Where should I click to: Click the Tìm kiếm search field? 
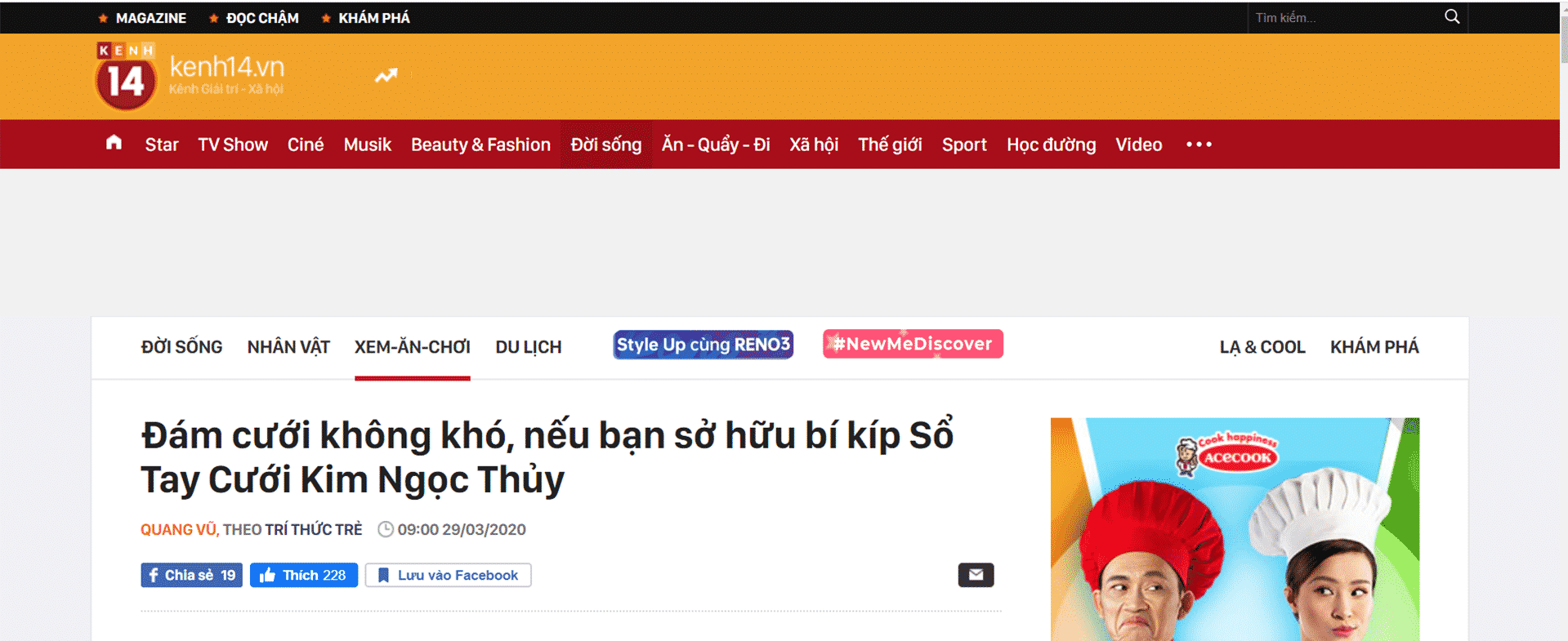point(1344,17)
